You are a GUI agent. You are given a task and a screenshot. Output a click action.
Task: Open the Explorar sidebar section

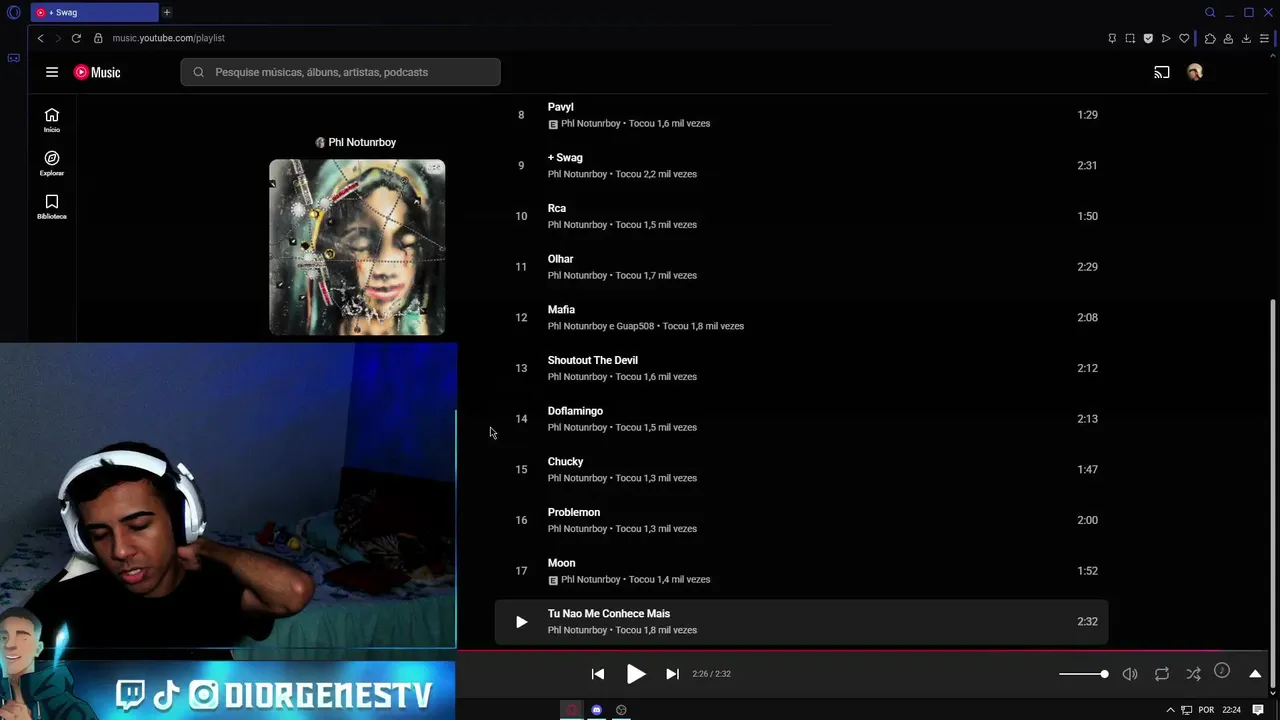[52, 163]
